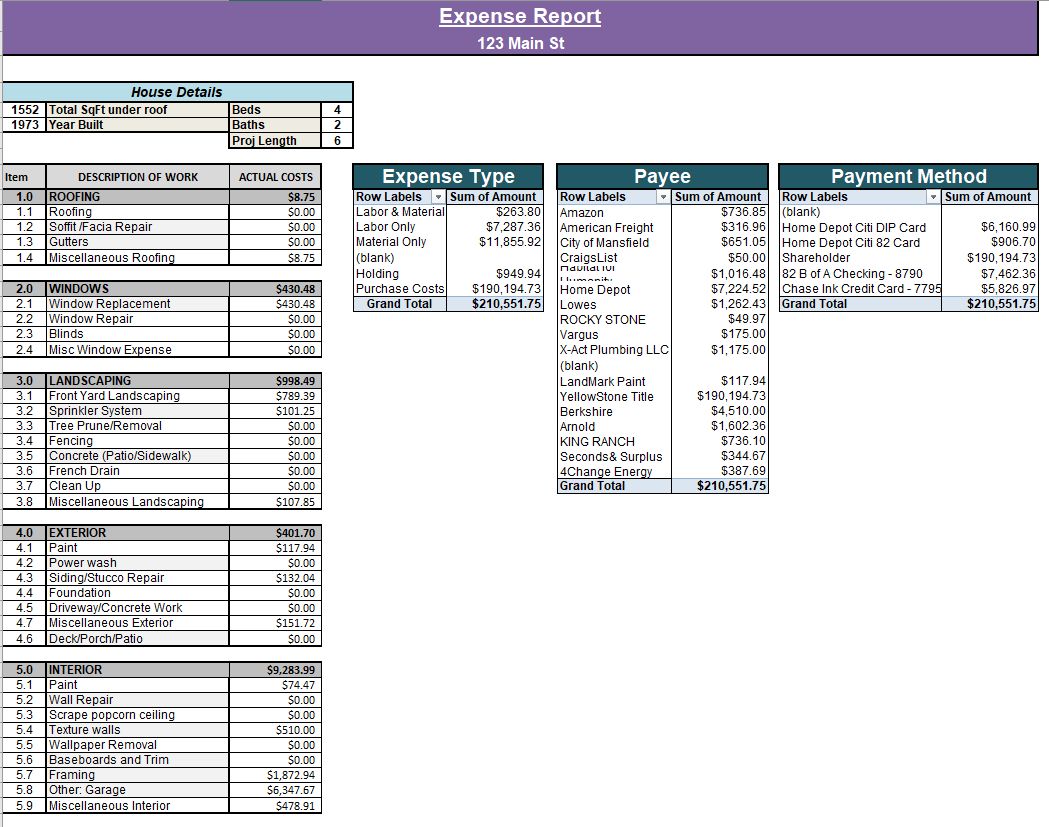Open Expense Type Row Labels filter dropdown

[437, 197]
